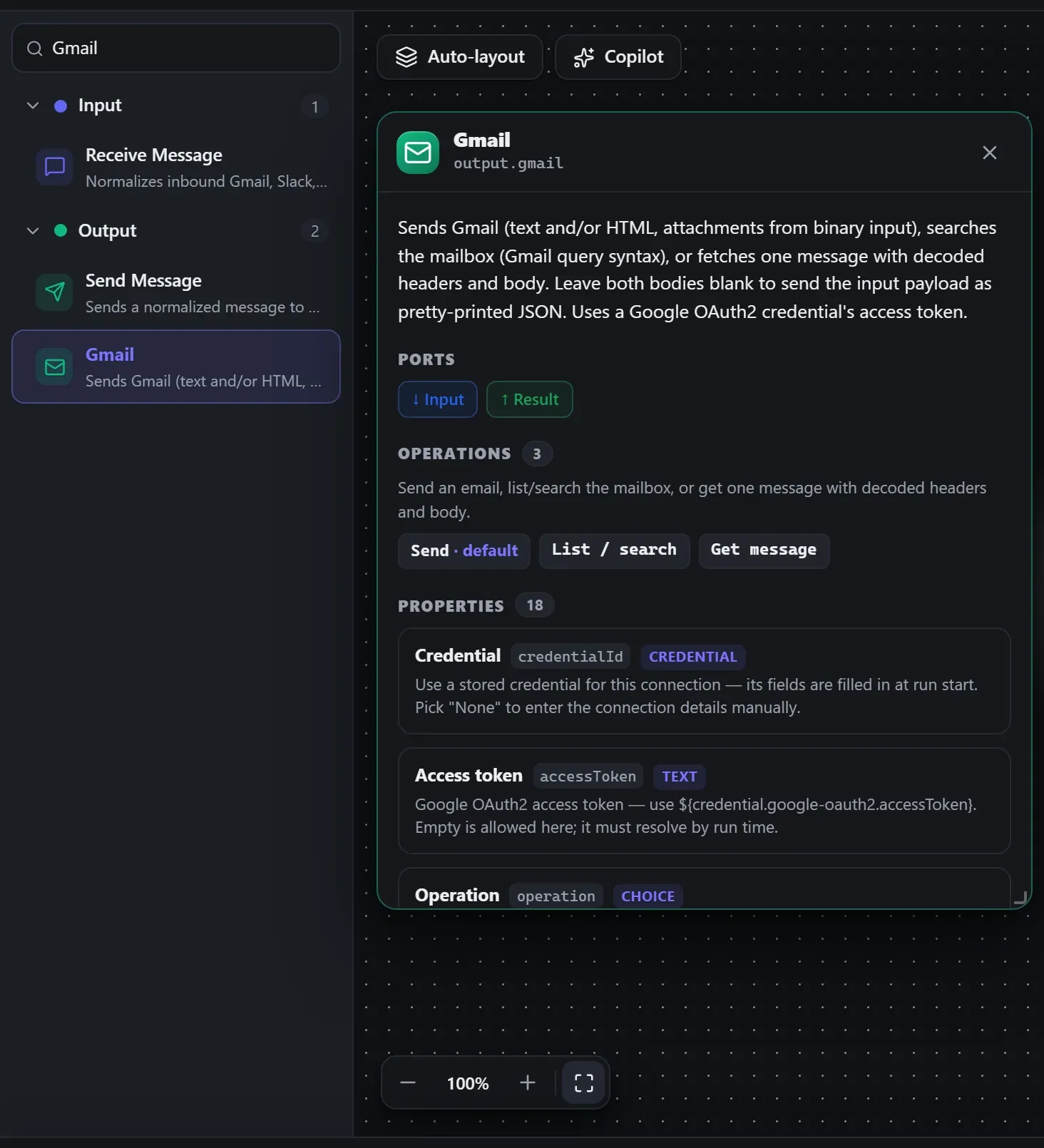Click the green Gmail icon in panel header
1044x1148 pixels.
(418, 153)
